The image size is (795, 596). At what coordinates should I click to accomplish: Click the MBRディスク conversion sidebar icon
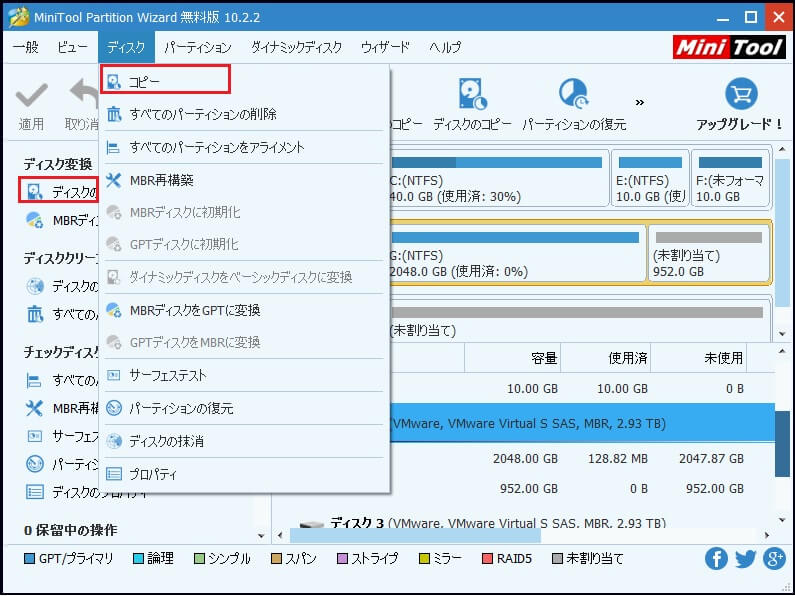click(x=34, y=220)
